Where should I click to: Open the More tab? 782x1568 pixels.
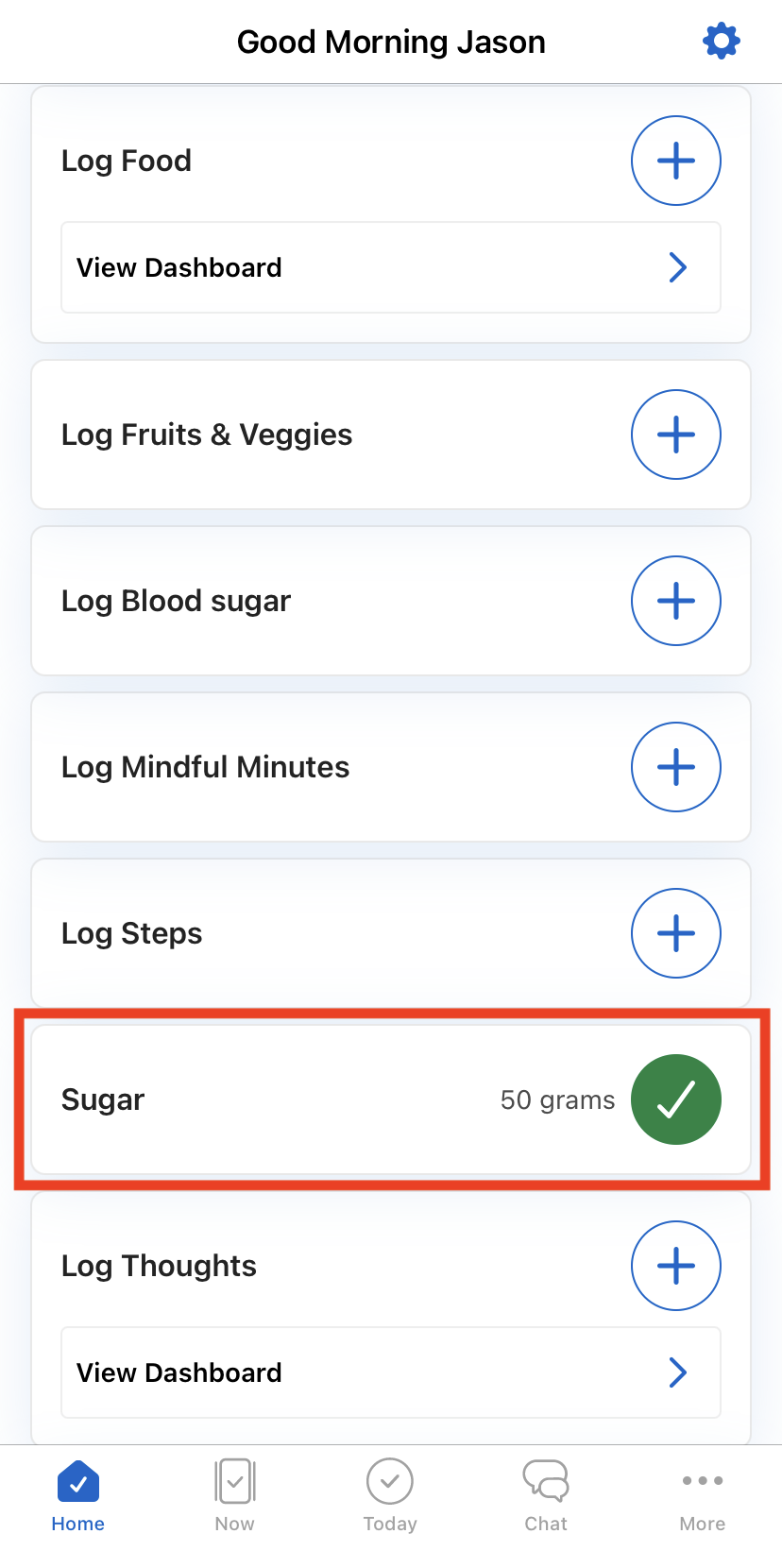703,1494
